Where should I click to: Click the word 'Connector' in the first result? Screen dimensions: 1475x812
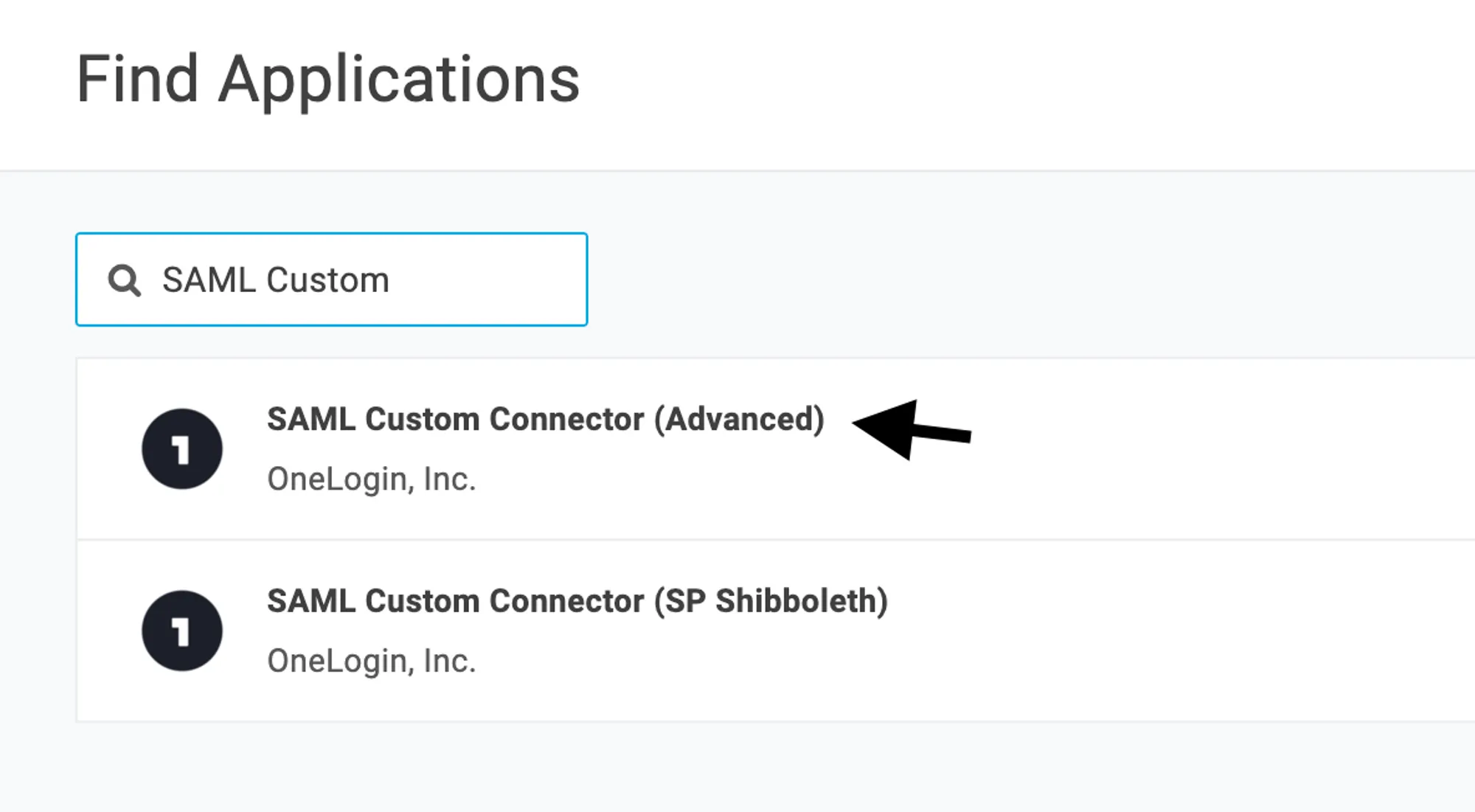tap(566, 420)
